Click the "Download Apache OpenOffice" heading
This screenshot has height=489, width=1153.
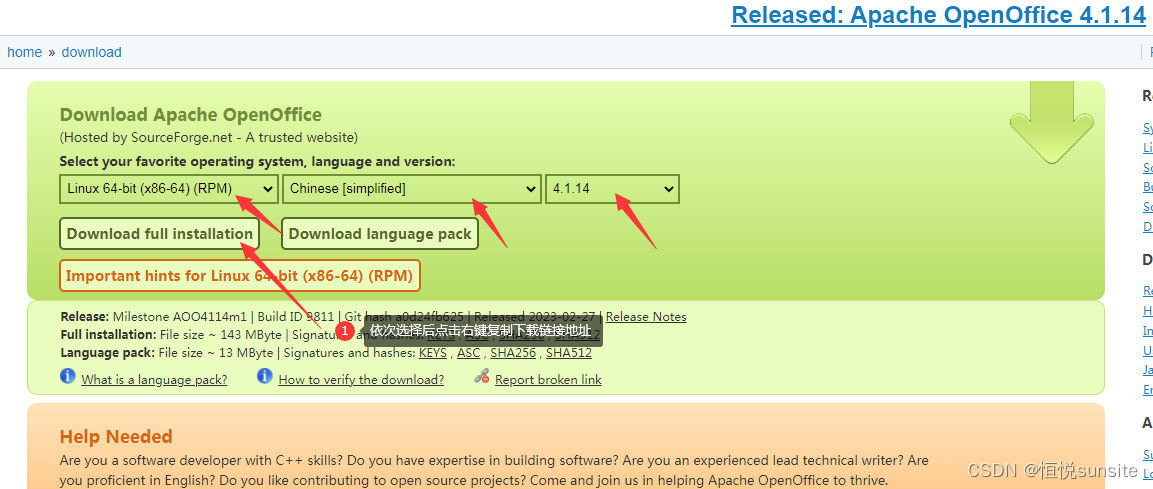point(190,115)
